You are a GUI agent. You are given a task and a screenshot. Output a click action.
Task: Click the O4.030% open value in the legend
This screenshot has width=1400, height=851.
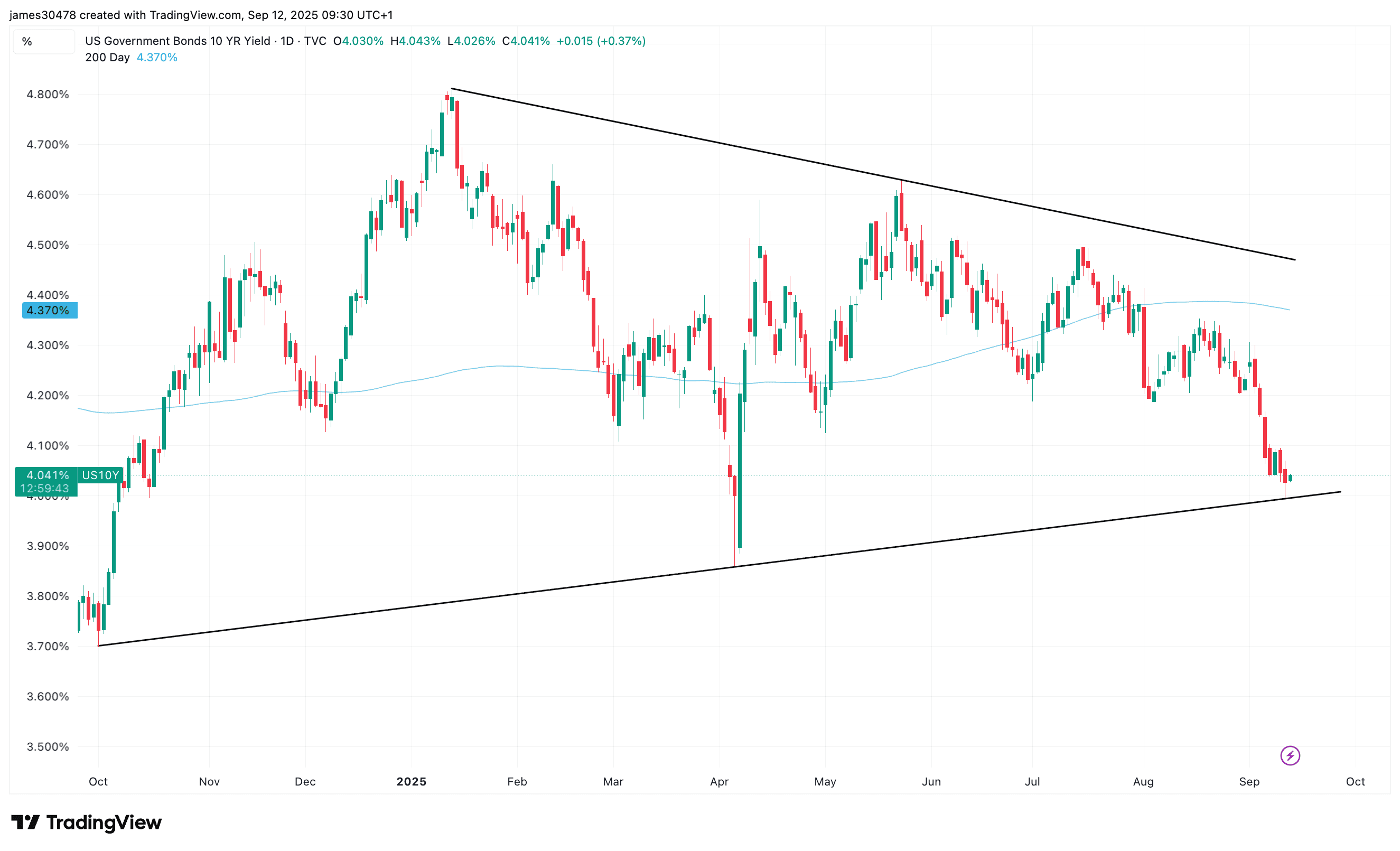(359, 41)
